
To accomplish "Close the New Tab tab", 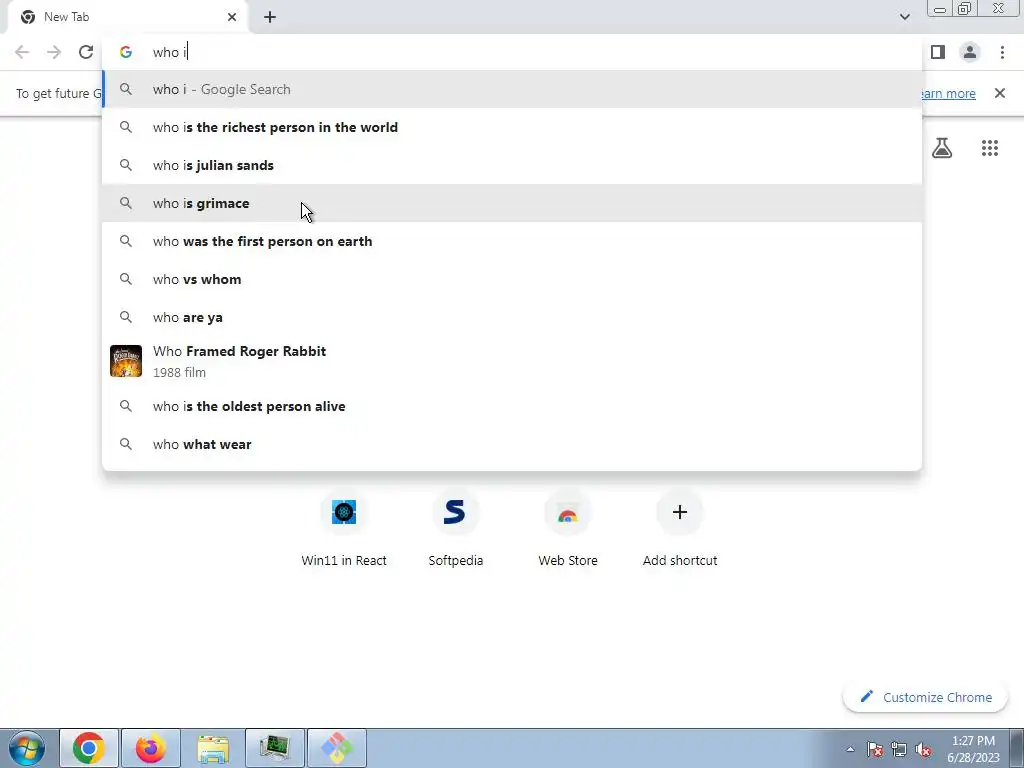I will click(x=232, y=17).
